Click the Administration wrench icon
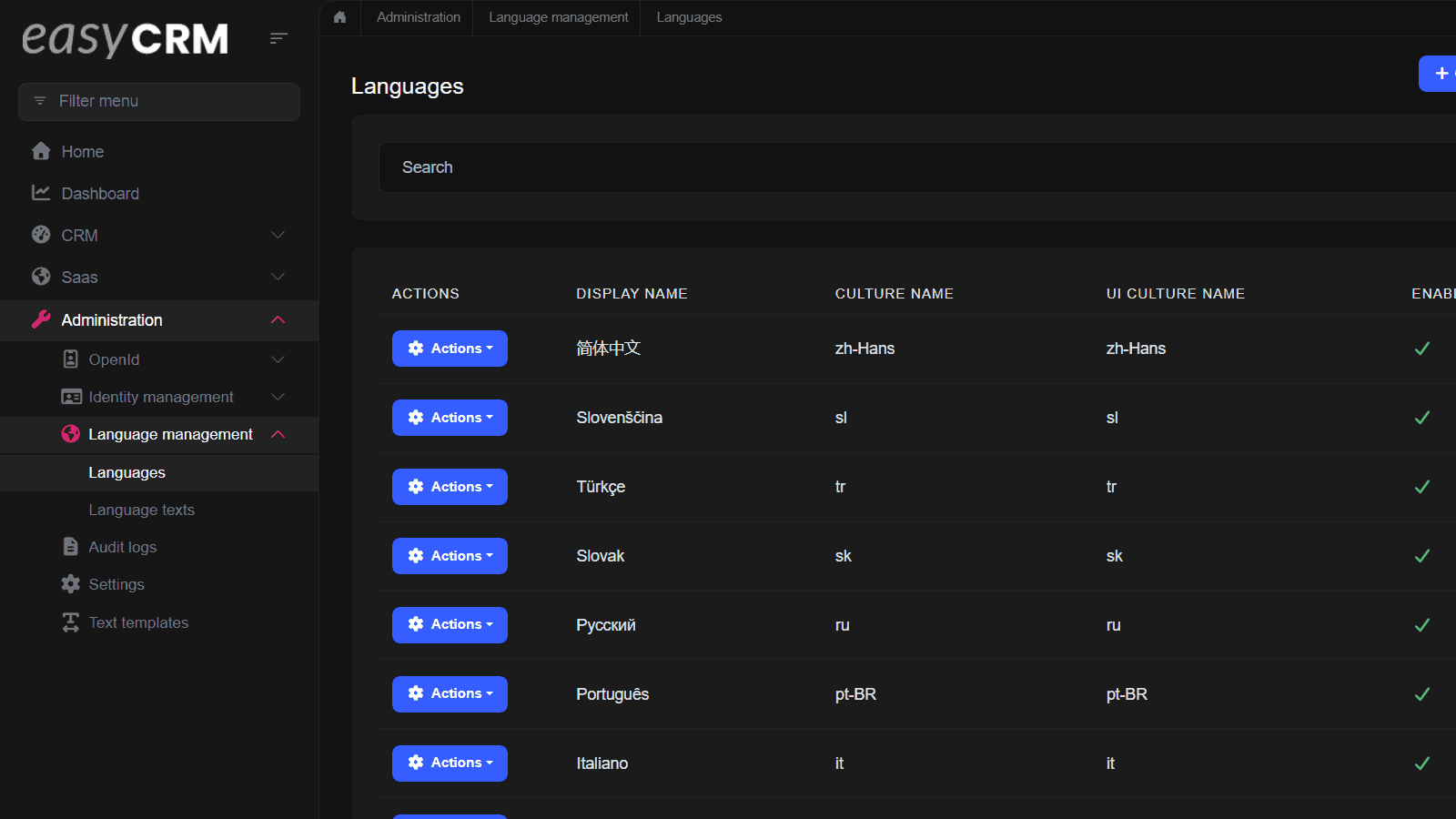This screenshot has height=819, width=1456. (41, 319)
